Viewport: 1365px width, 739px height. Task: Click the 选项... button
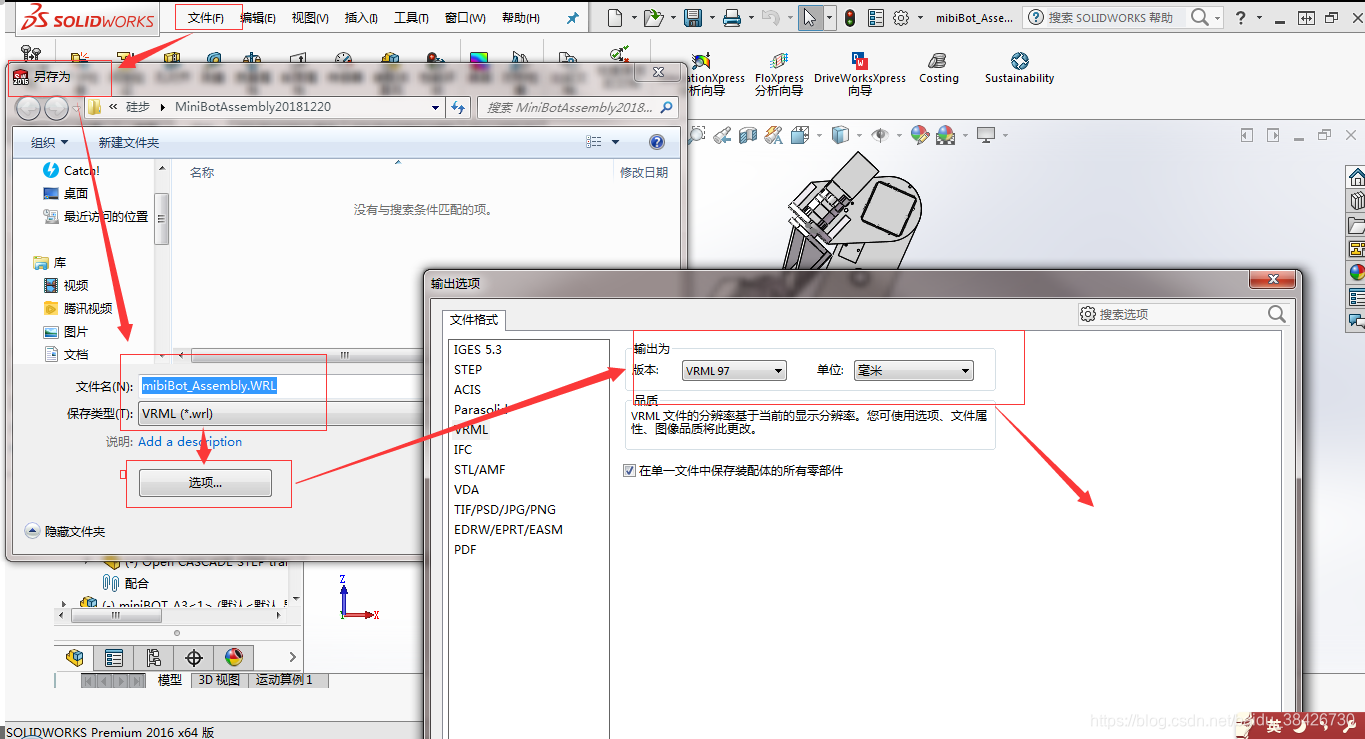click(x=205, y=483)
